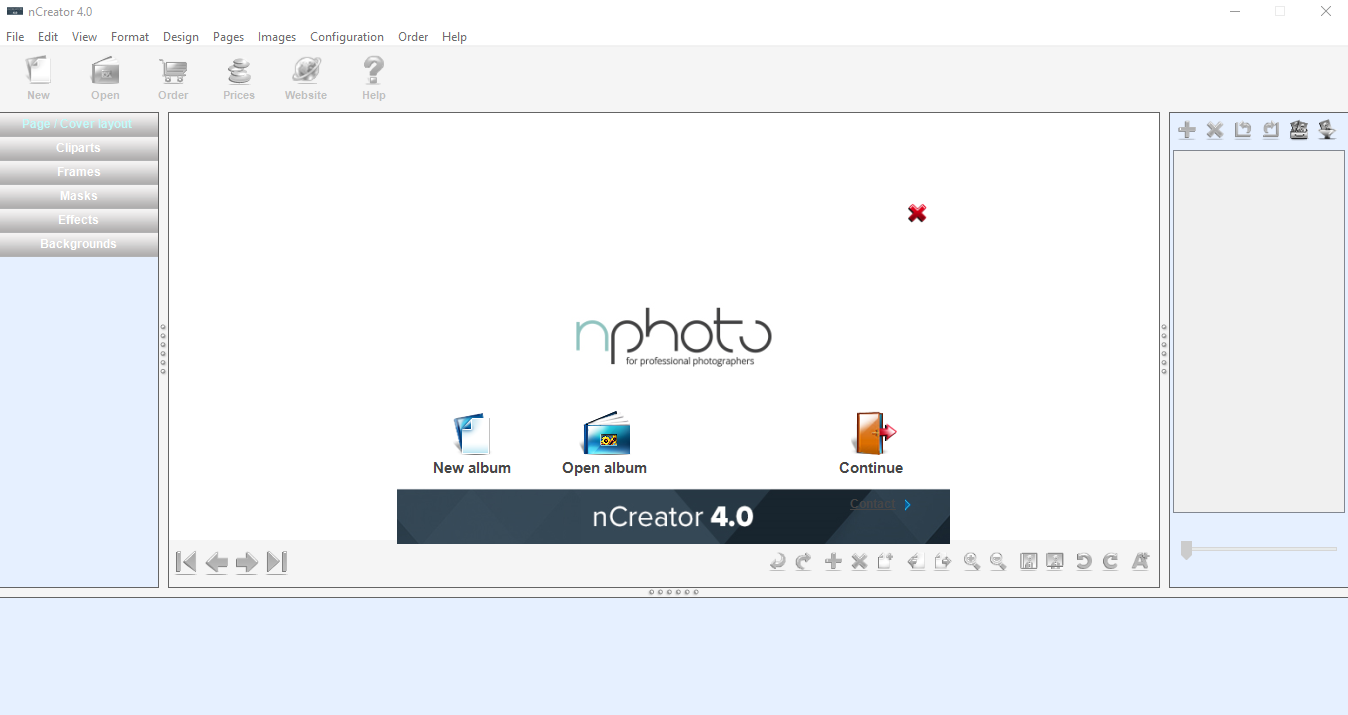Add images with right panel plus icon

tap(1187, 130)
